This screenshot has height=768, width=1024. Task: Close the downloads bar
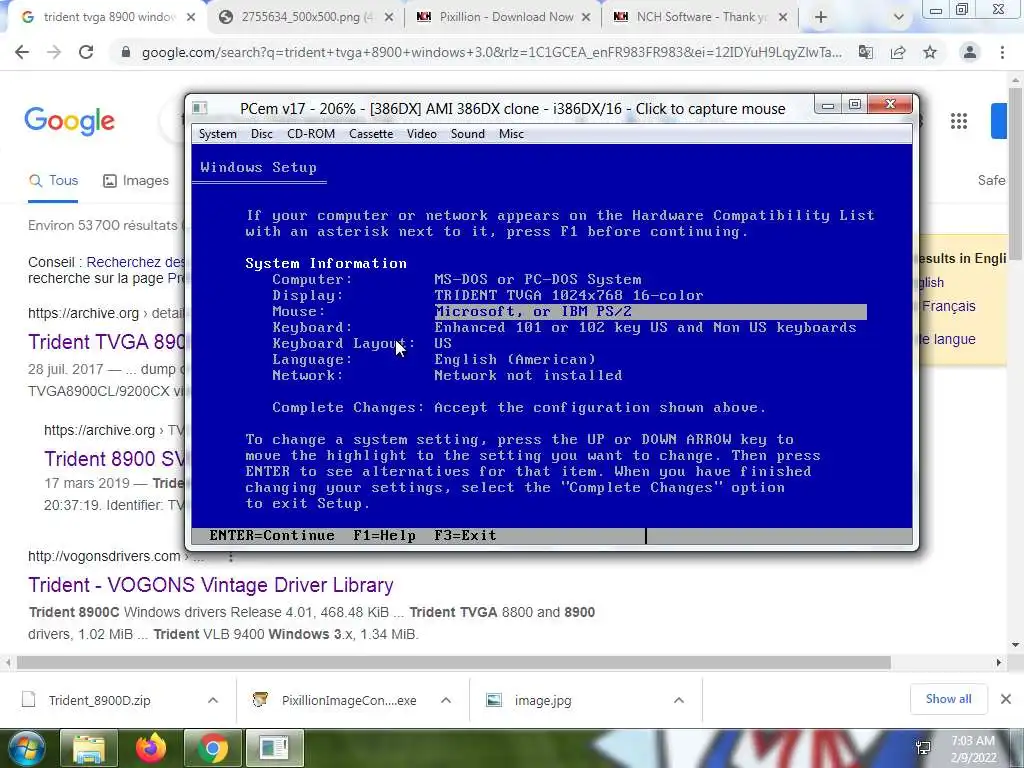click(x=1006, y=699)
